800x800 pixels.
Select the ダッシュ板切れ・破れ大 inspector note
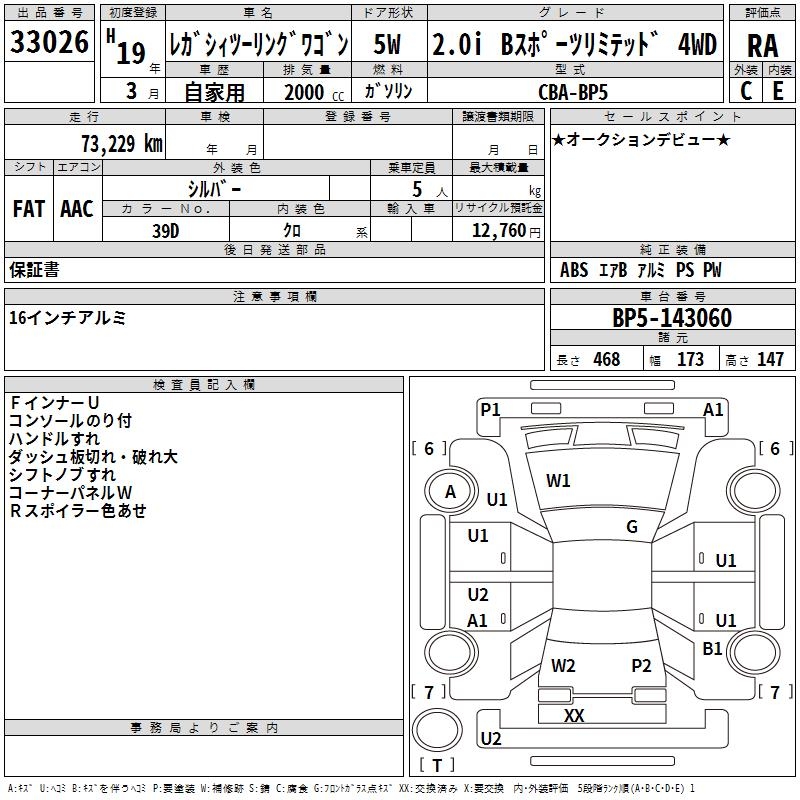(92, 457)
